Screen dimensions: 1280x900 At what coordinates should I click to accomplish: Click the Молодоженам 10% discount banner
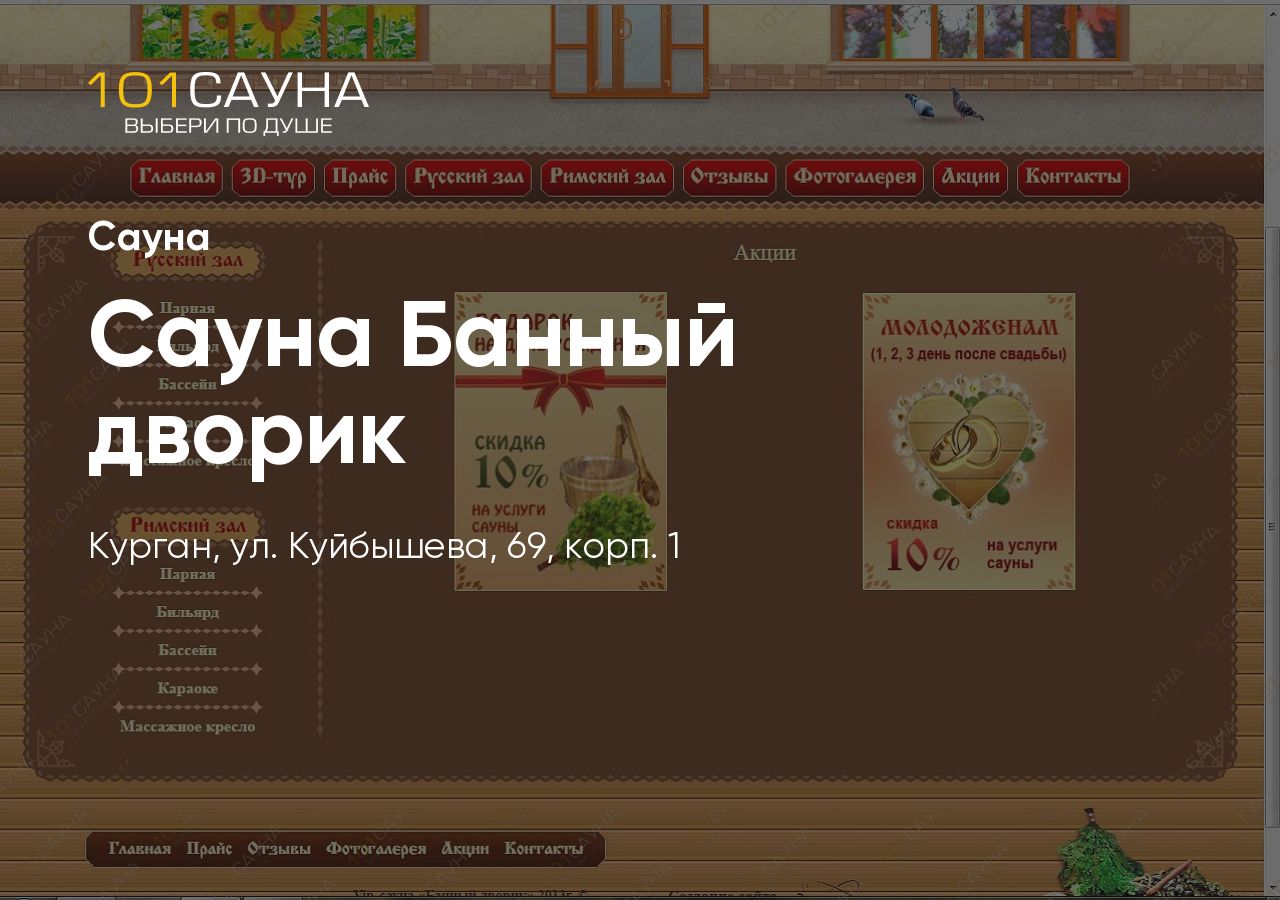pyautogui.click(x=968, y=441)
